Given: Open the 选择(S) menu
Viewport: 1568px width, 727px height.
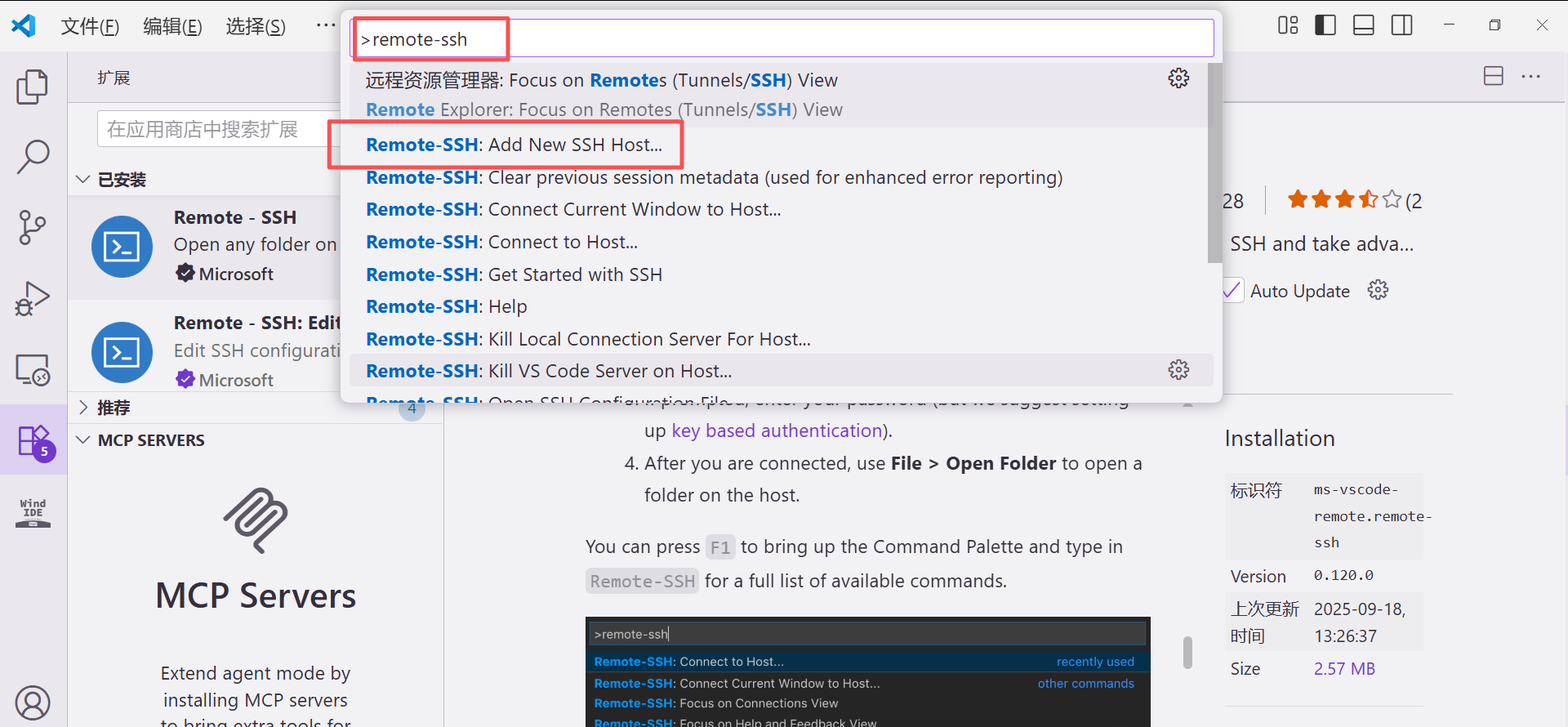Looking at the screenshot, I should (256, 26).
